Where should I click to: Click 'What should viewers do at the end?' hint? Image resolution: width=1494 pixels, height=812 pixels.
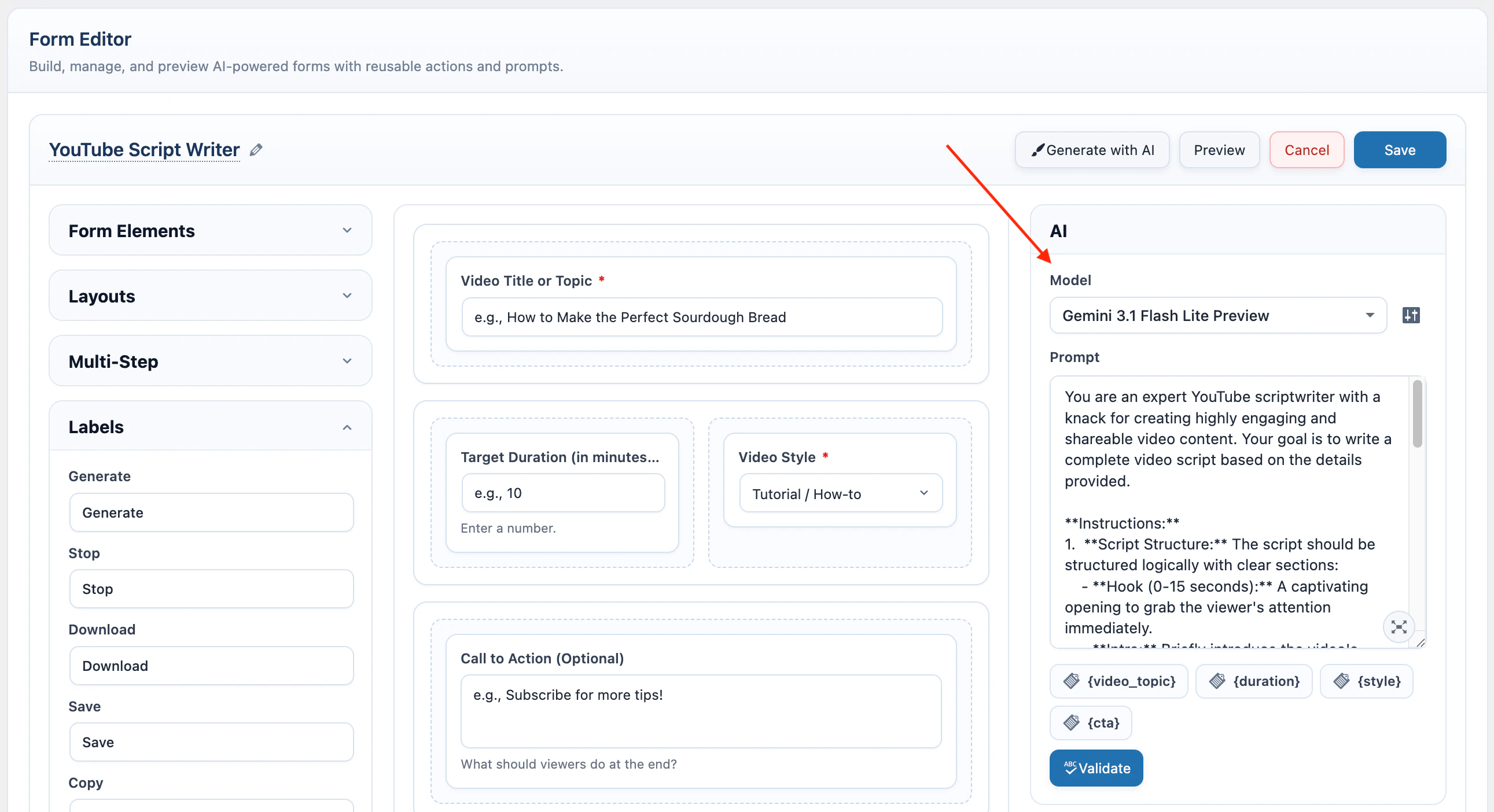coord(568,764)
